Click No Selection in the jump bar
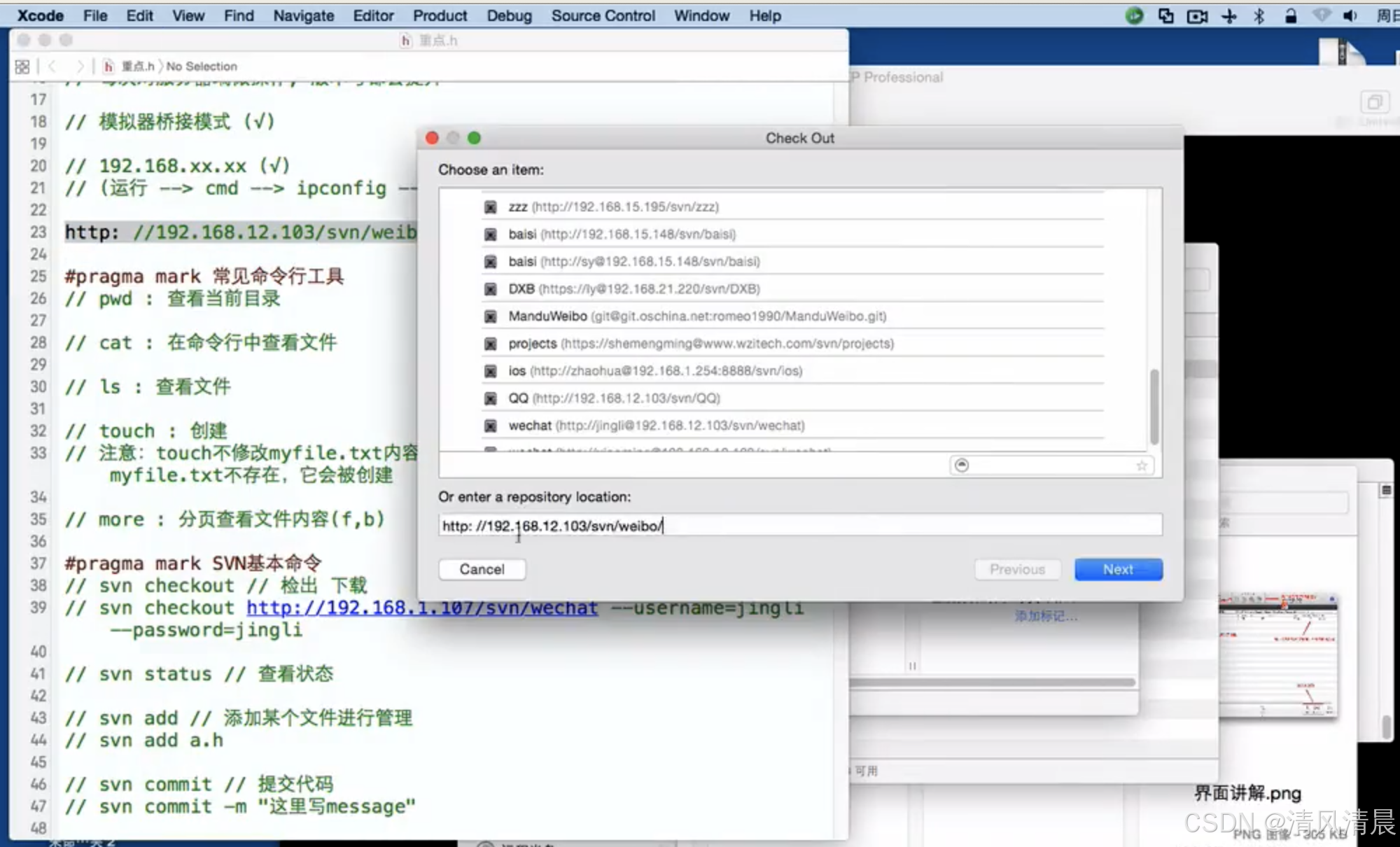Viewport: 1400px width, 847px height. click(202, 66)
